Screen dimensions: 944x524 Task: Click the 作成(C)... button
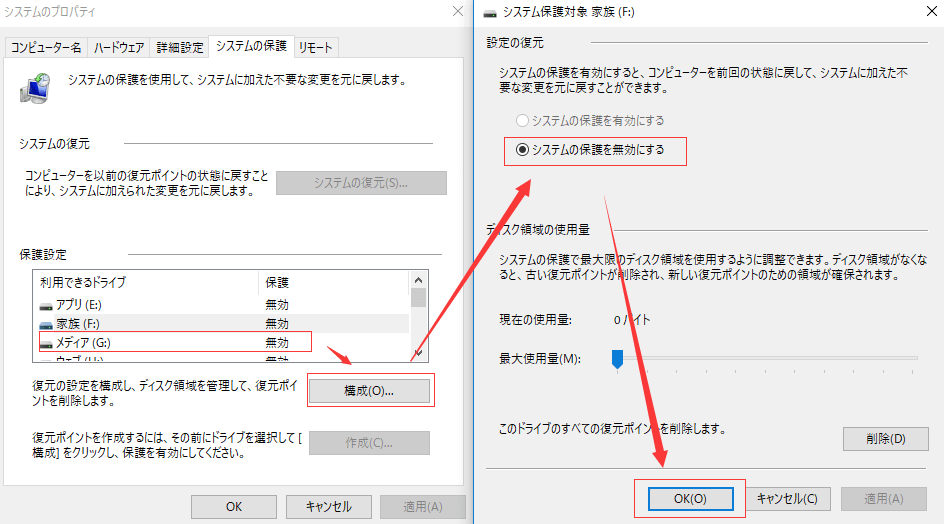coord(369,443)
